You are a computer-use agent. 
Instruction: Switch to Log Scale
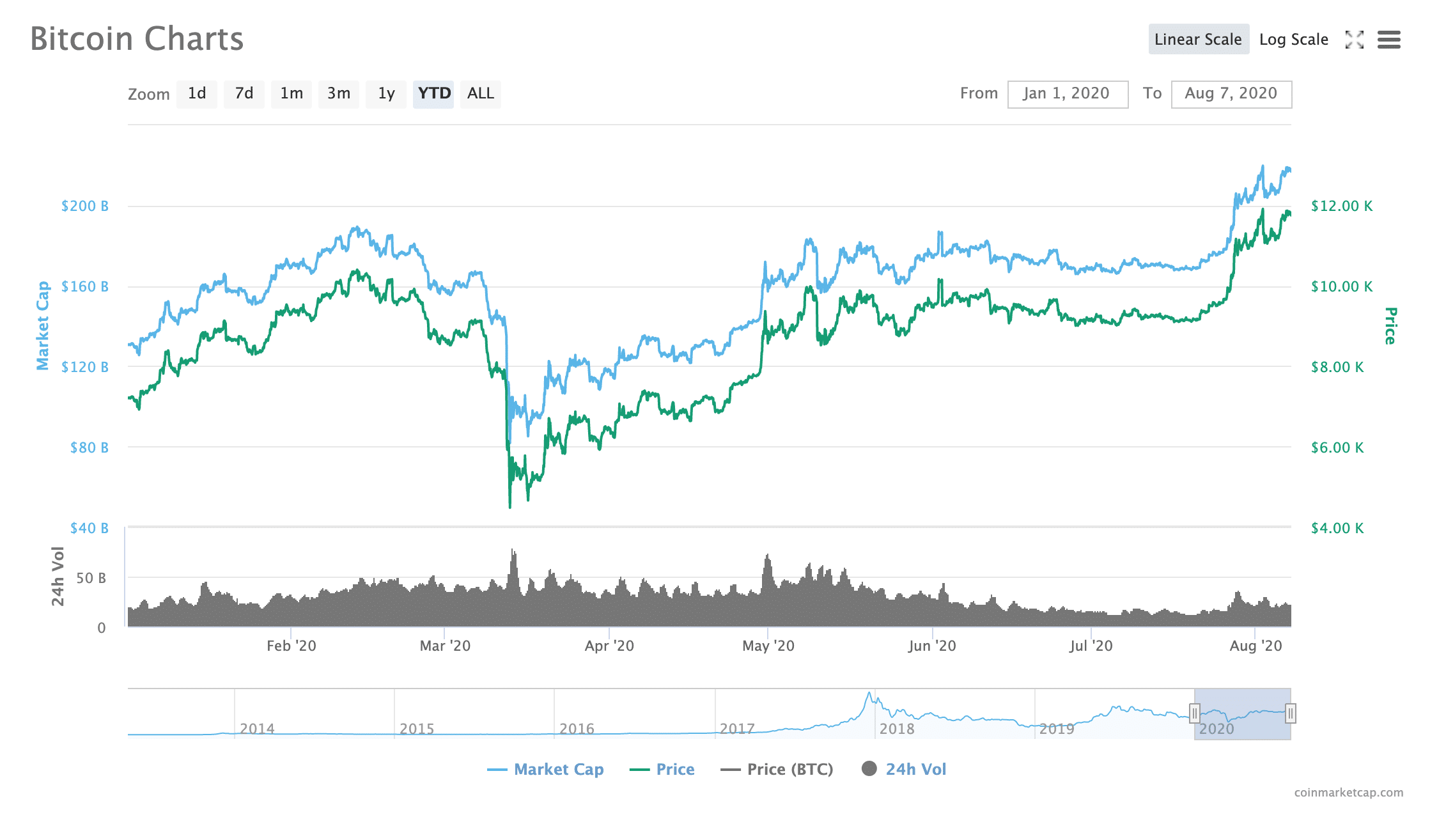[x=1293, y=40]
